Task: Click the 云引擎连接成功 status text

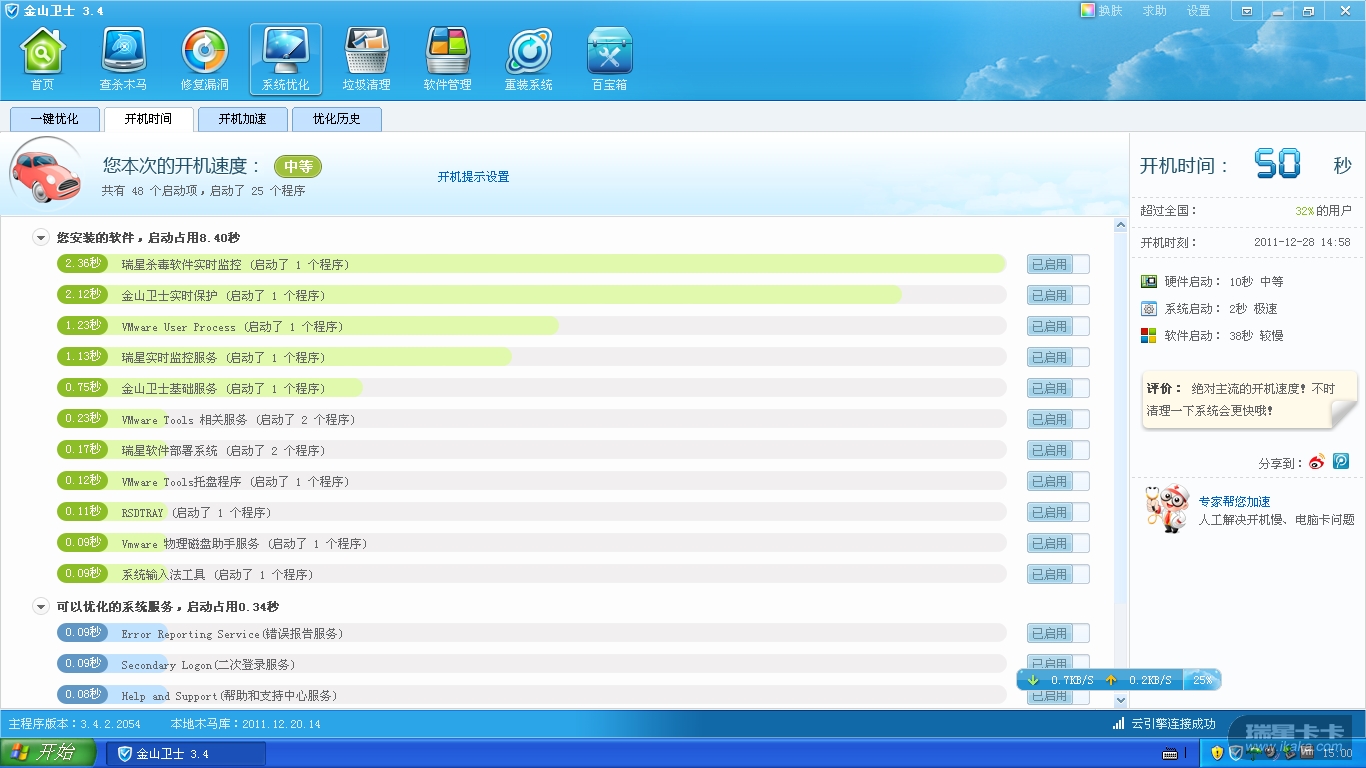Action: (1173, 724)
